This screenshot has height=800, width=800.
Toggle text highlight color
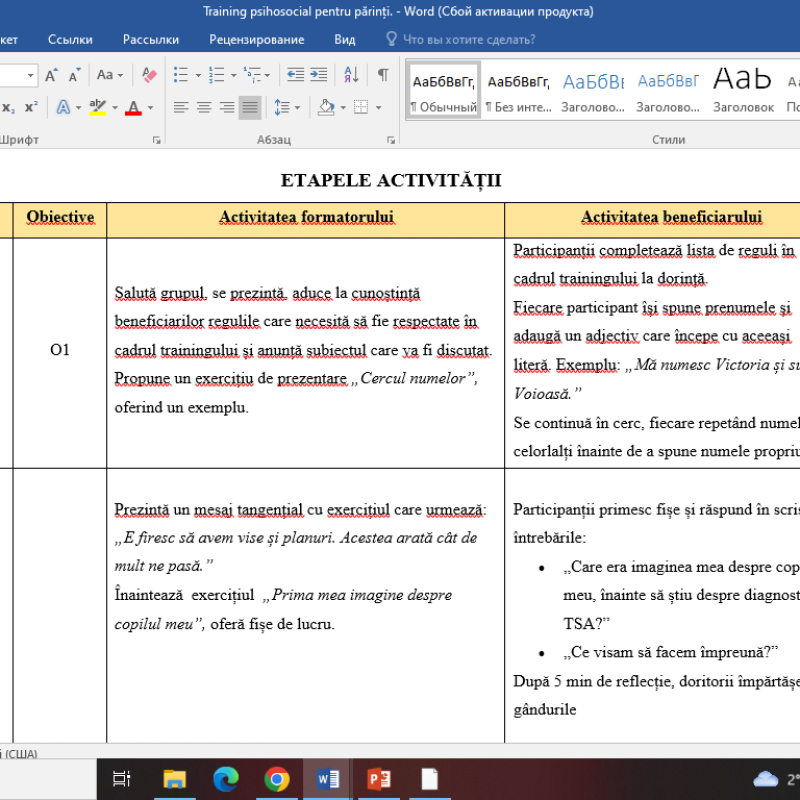(x=97, y=107)
